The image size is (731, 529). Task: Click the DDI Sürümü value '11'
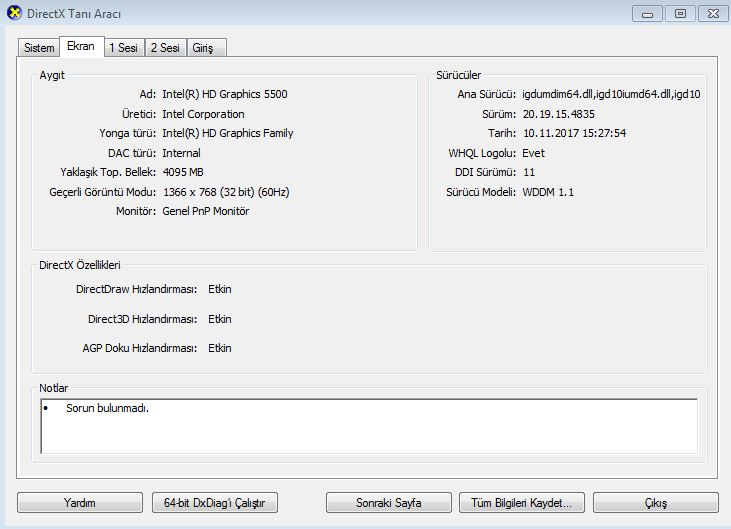pyautogui.click(x=529, y=172)
